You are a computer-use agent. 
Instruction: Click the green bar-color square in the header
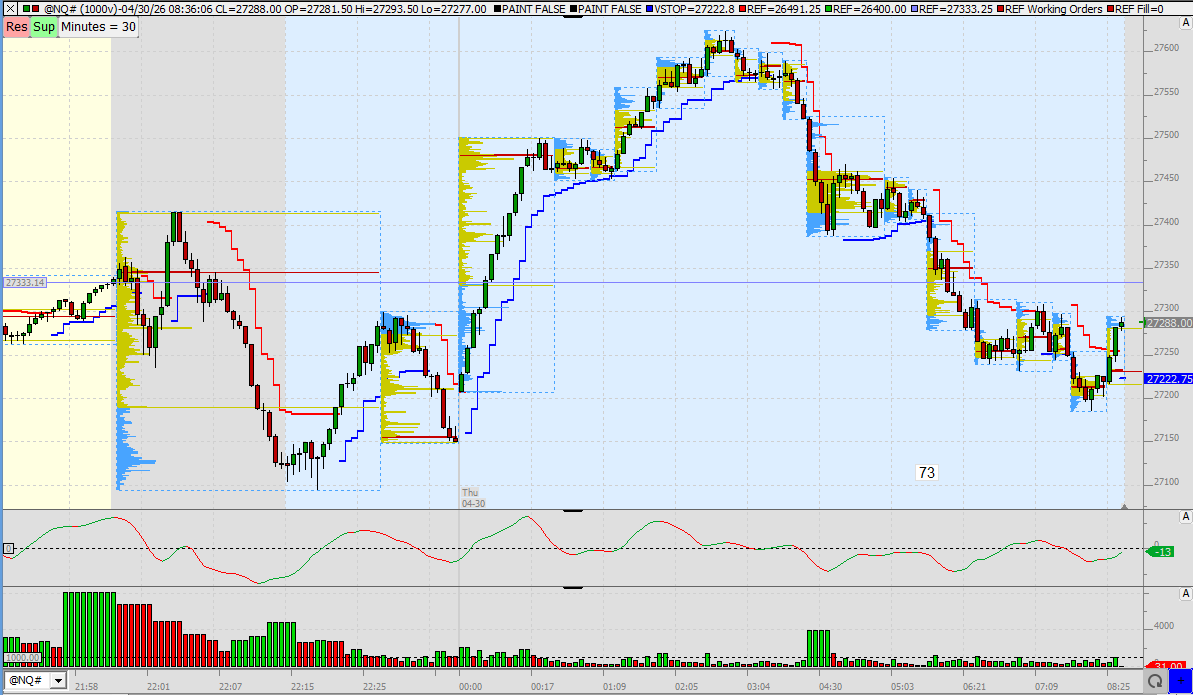pos(26,9)
